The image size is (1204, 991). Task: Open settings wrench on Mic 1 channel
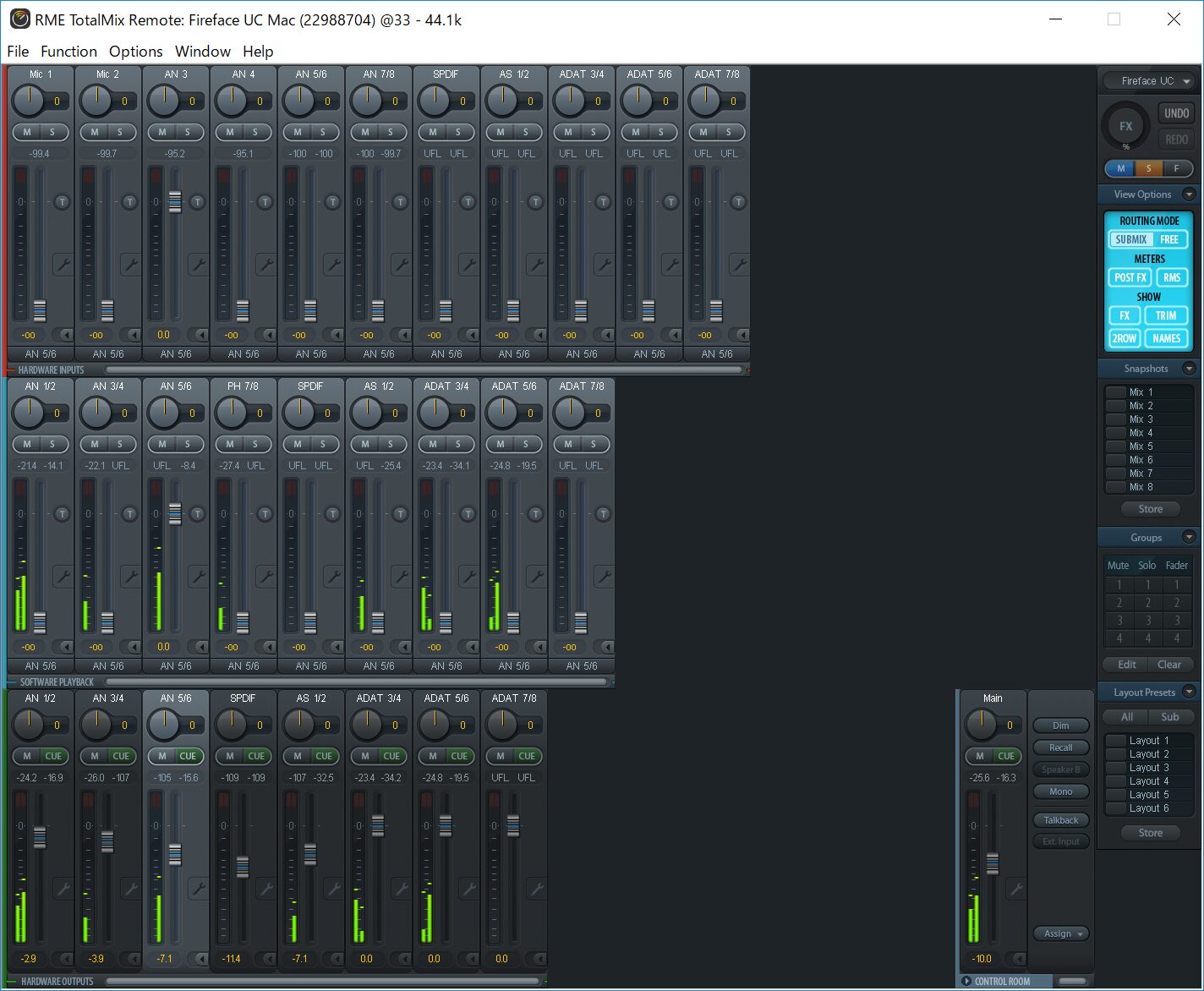tap(63, 265)
